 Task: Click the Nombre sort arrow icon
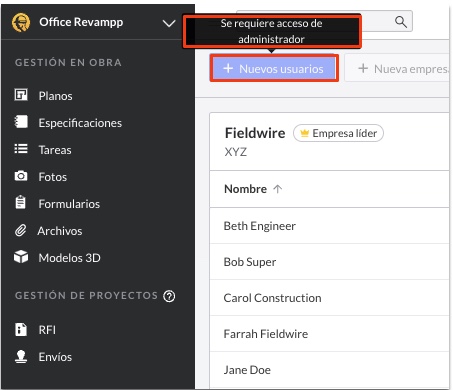[x=277, y=189]
